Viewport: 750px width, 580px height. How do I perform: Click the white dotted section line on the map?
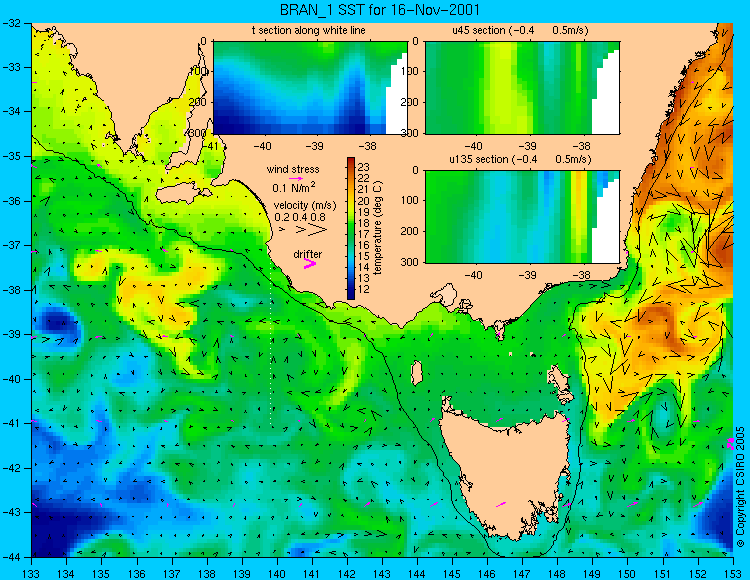271,344
